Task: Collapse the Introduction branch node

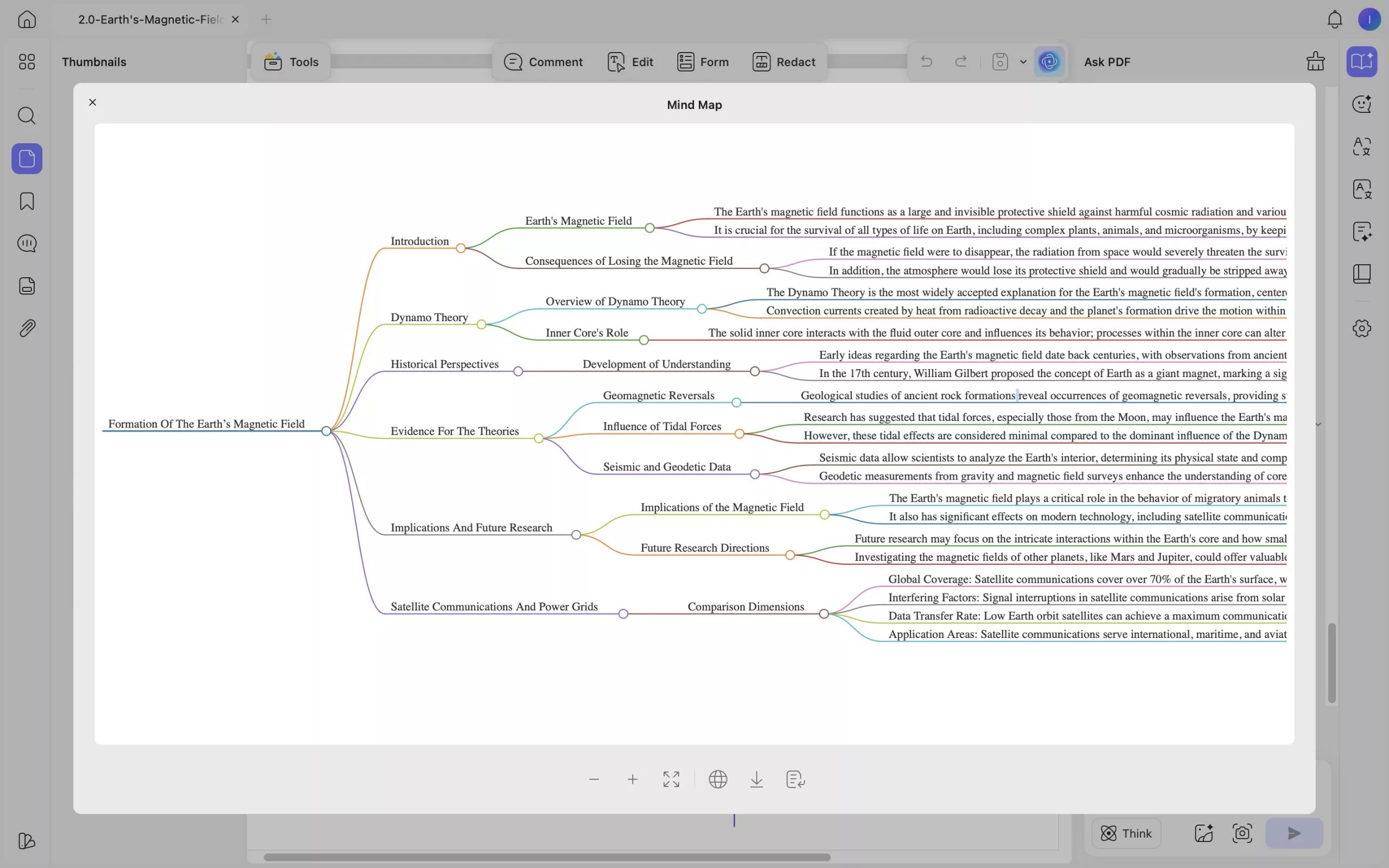Action: point(462,248)
